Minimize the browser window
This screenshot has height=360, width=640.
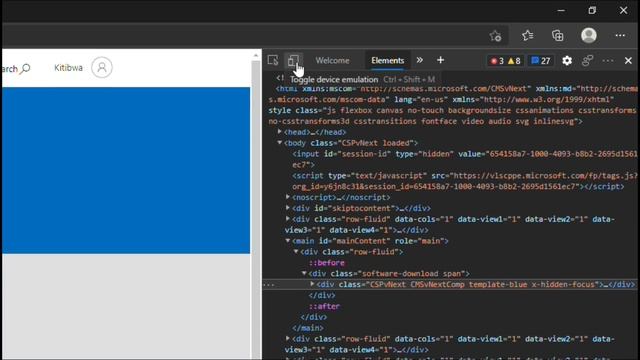tap(561, 11)
